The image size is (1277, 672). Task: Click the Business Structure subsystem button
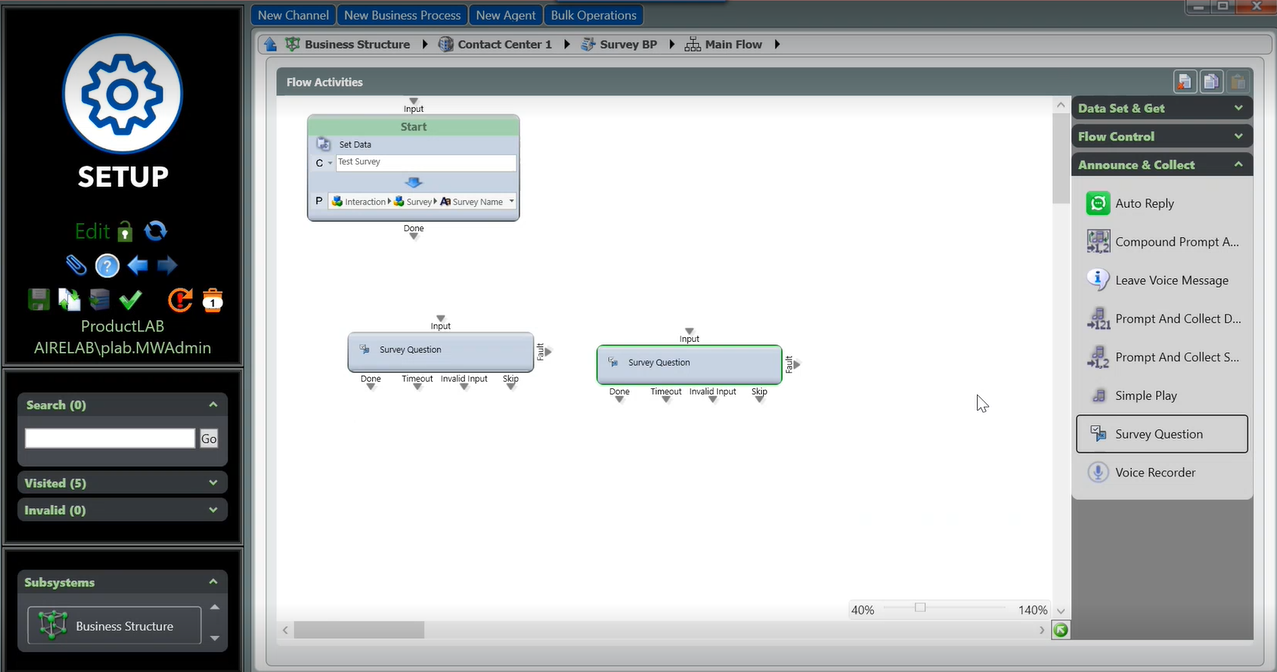pyautogui.click(x=114, y=626)
